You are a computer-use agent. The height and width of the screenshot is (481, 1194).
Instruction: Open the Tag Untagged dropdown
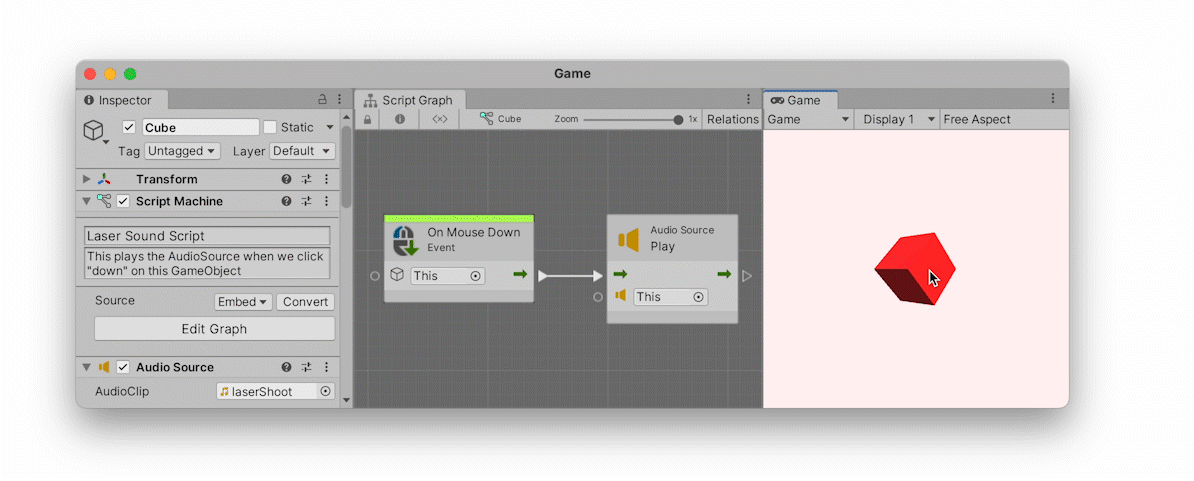tap(182, 151)
